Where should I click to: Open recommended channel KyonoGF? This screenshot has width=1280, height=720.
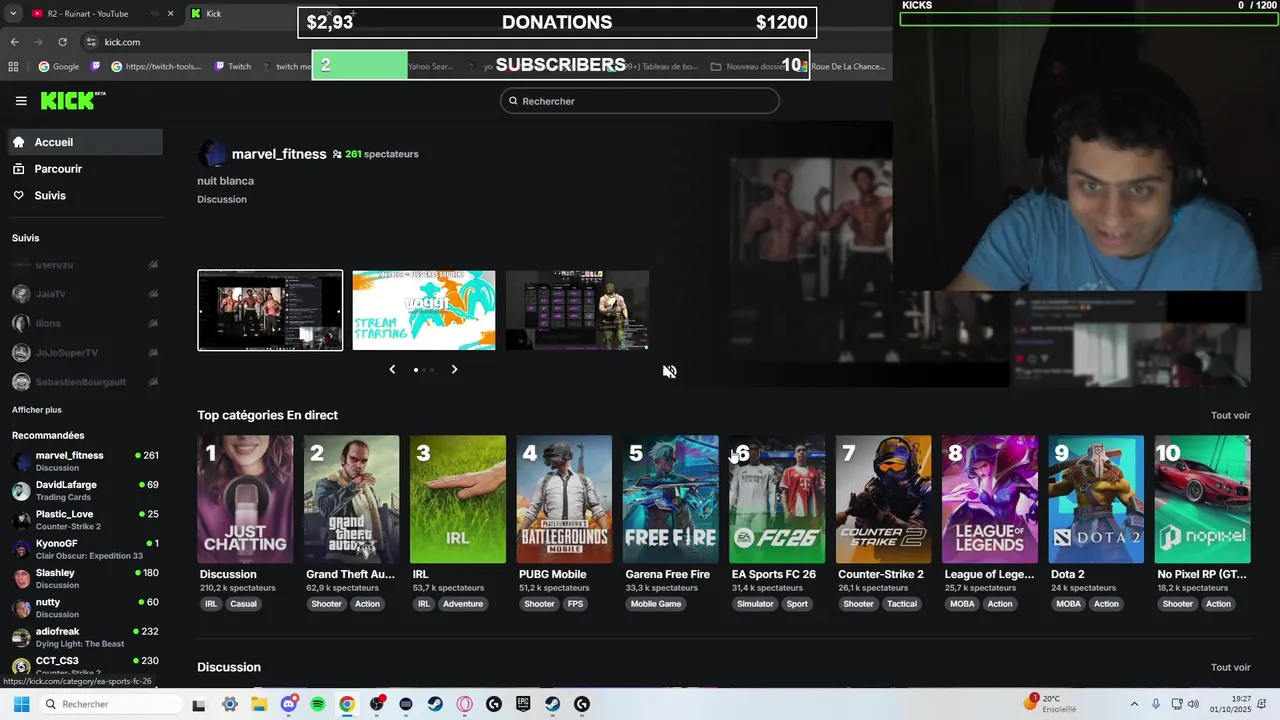[85, 549]
